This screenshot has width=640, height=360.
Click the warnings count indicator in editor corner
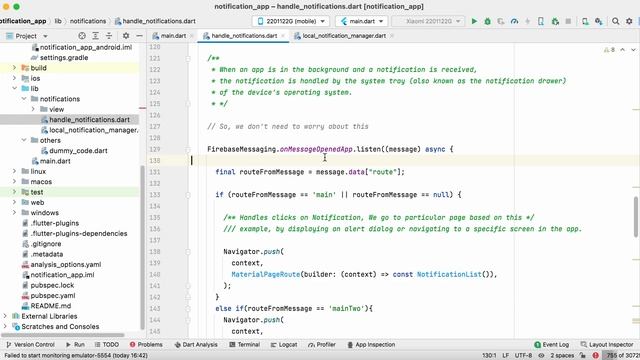[x=609, y=50]
